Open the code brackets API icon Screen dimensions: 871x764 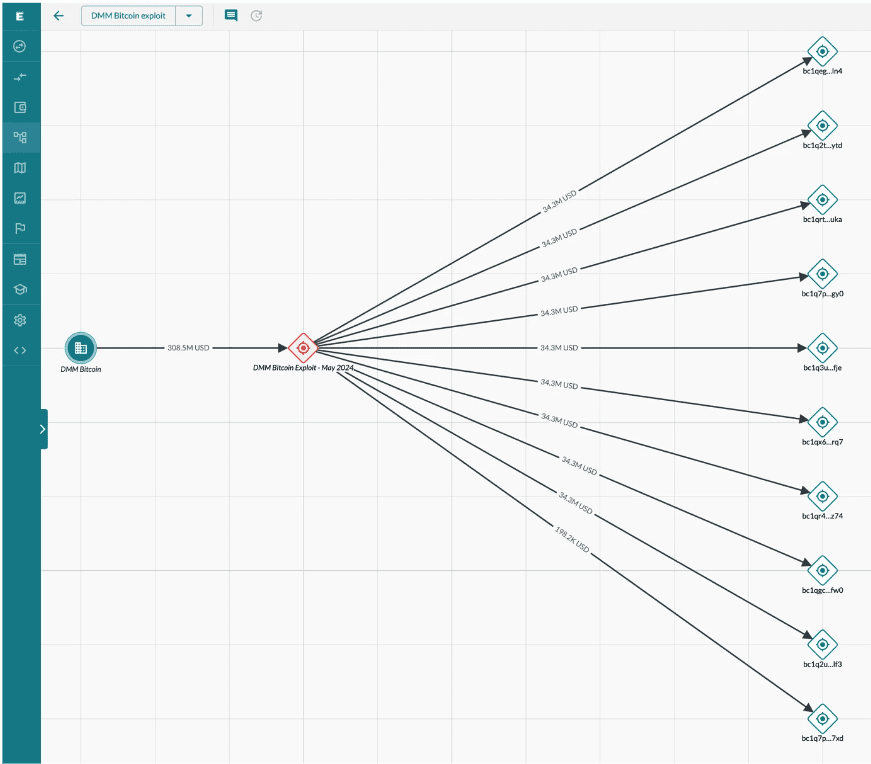[20, 350]
